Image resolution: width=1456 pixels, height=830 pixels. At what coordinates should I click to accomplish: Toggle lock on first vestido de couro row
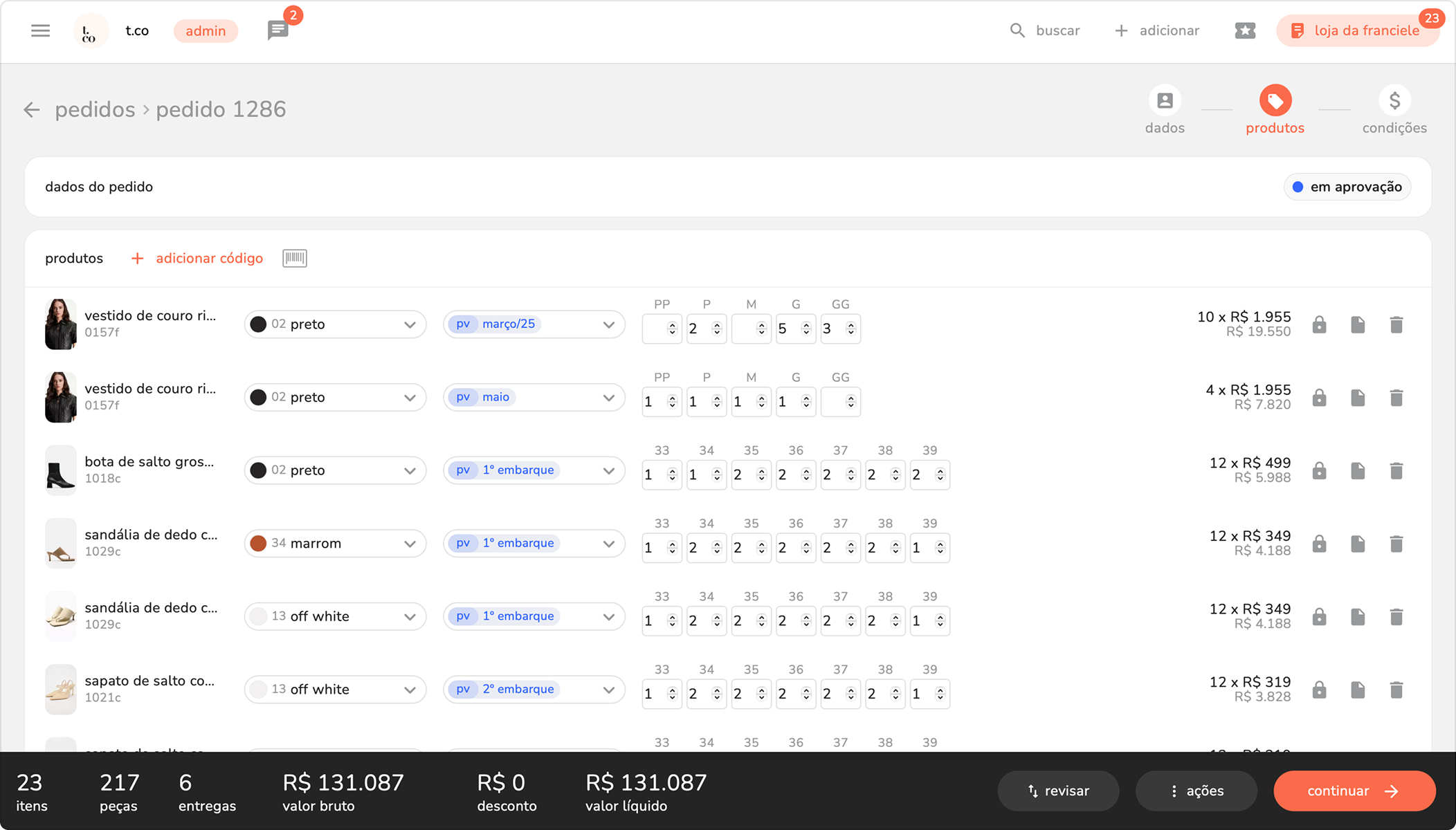pyautogui.click(x=1319, y=324)
